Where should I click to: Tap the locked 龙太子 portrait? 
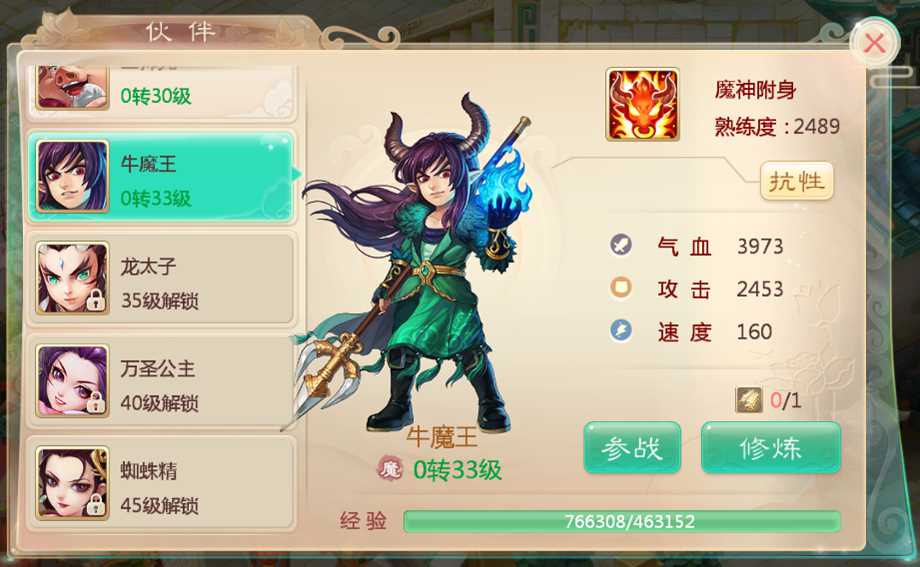point(72,278)
